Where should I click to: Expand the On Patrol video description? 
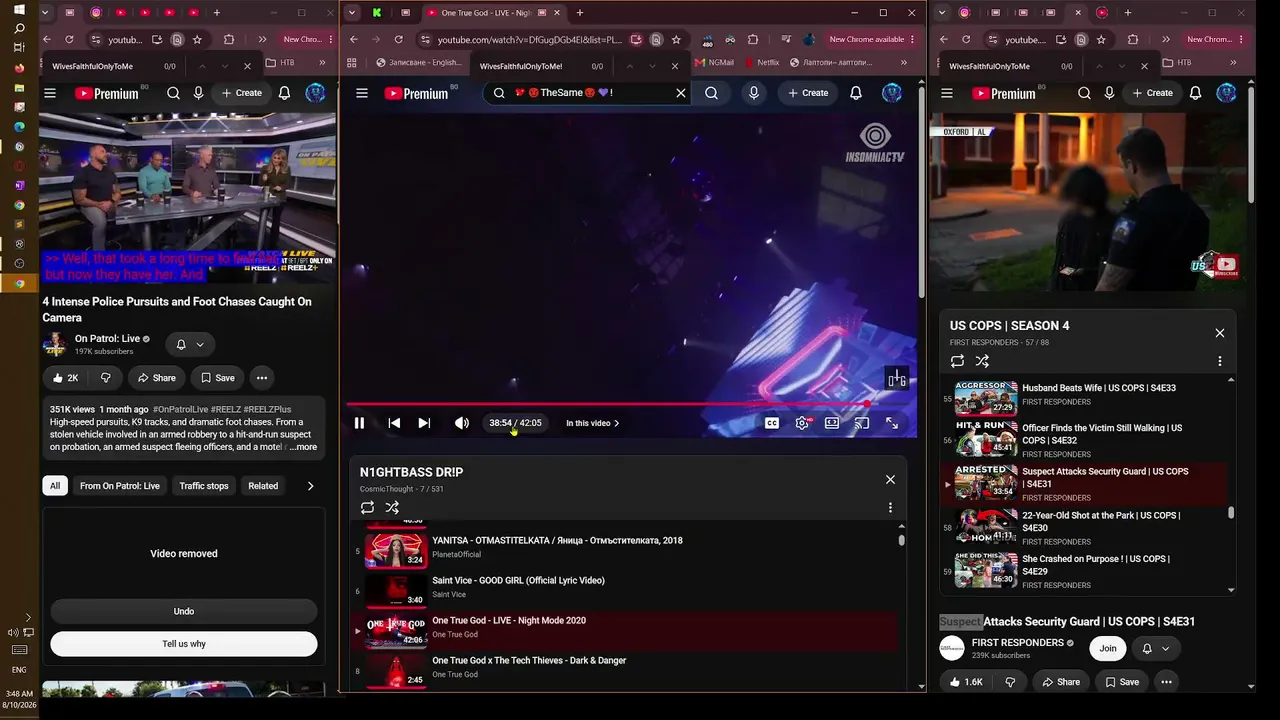click(x=303, y=447)
